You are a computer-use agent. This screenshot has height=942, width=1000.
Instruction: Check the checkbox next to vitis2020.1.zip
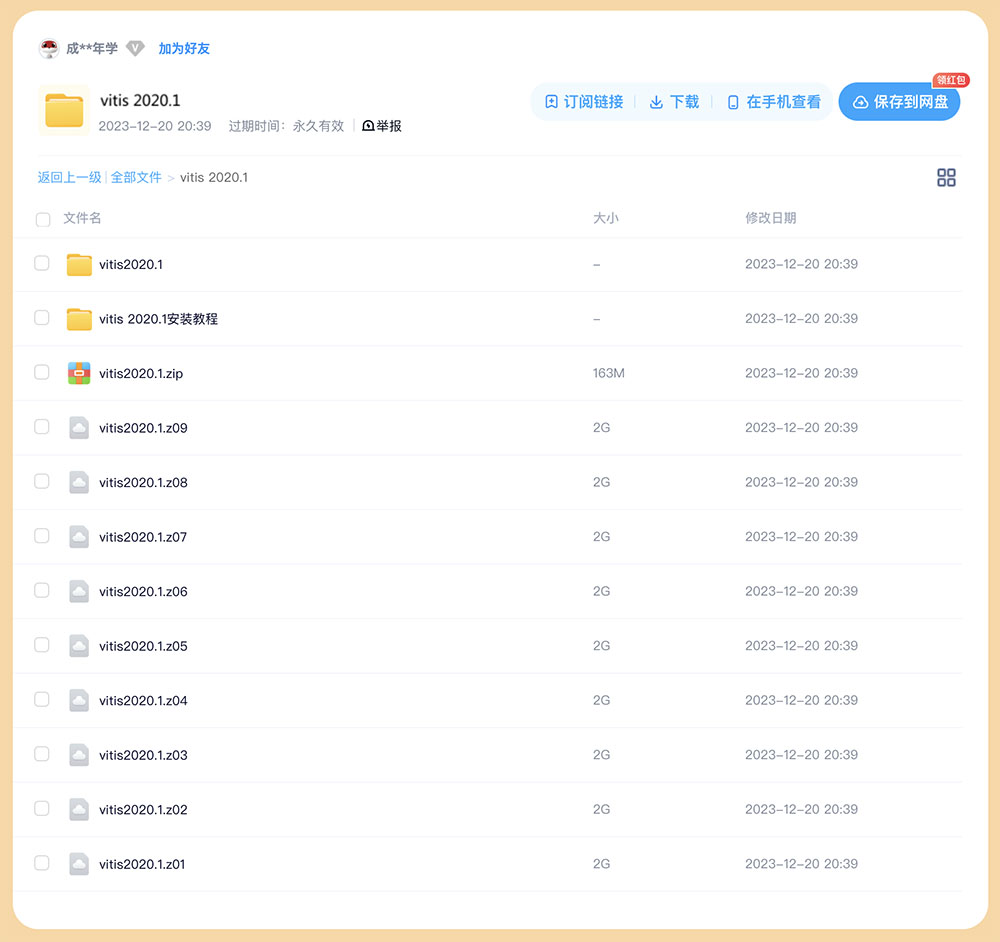(41, 372)
